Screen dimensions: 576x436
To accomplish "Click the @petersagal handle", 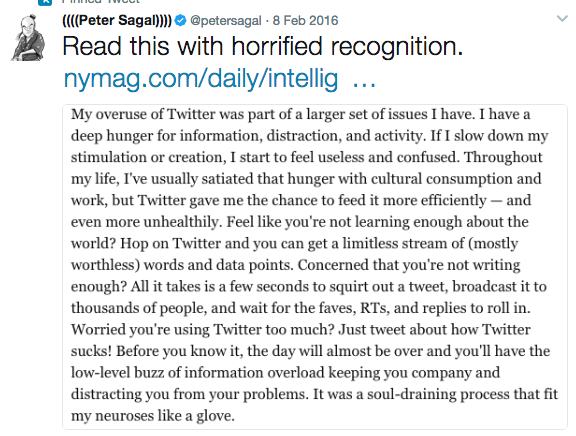I will 226,21.
